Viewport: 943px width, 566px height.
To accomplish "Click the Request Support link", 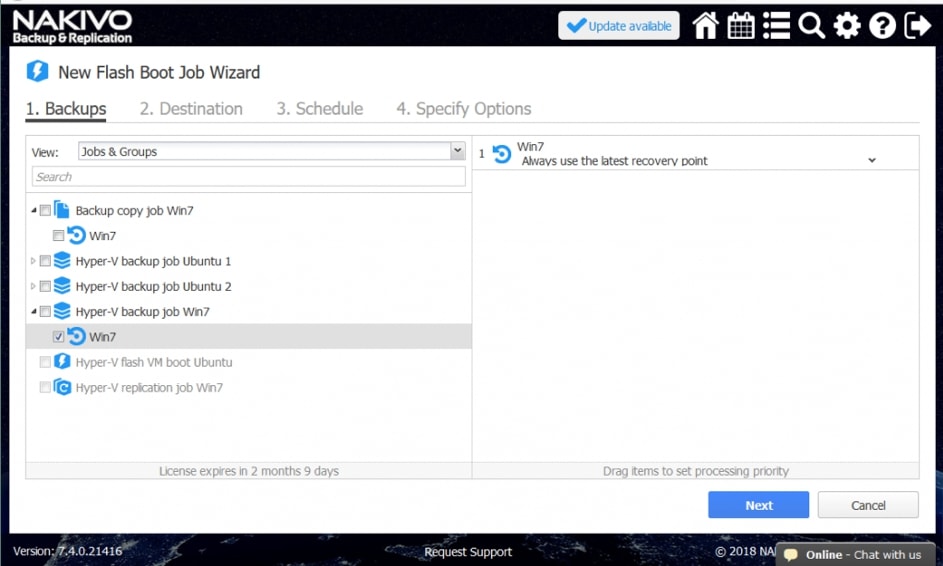I will click(468, 552).
